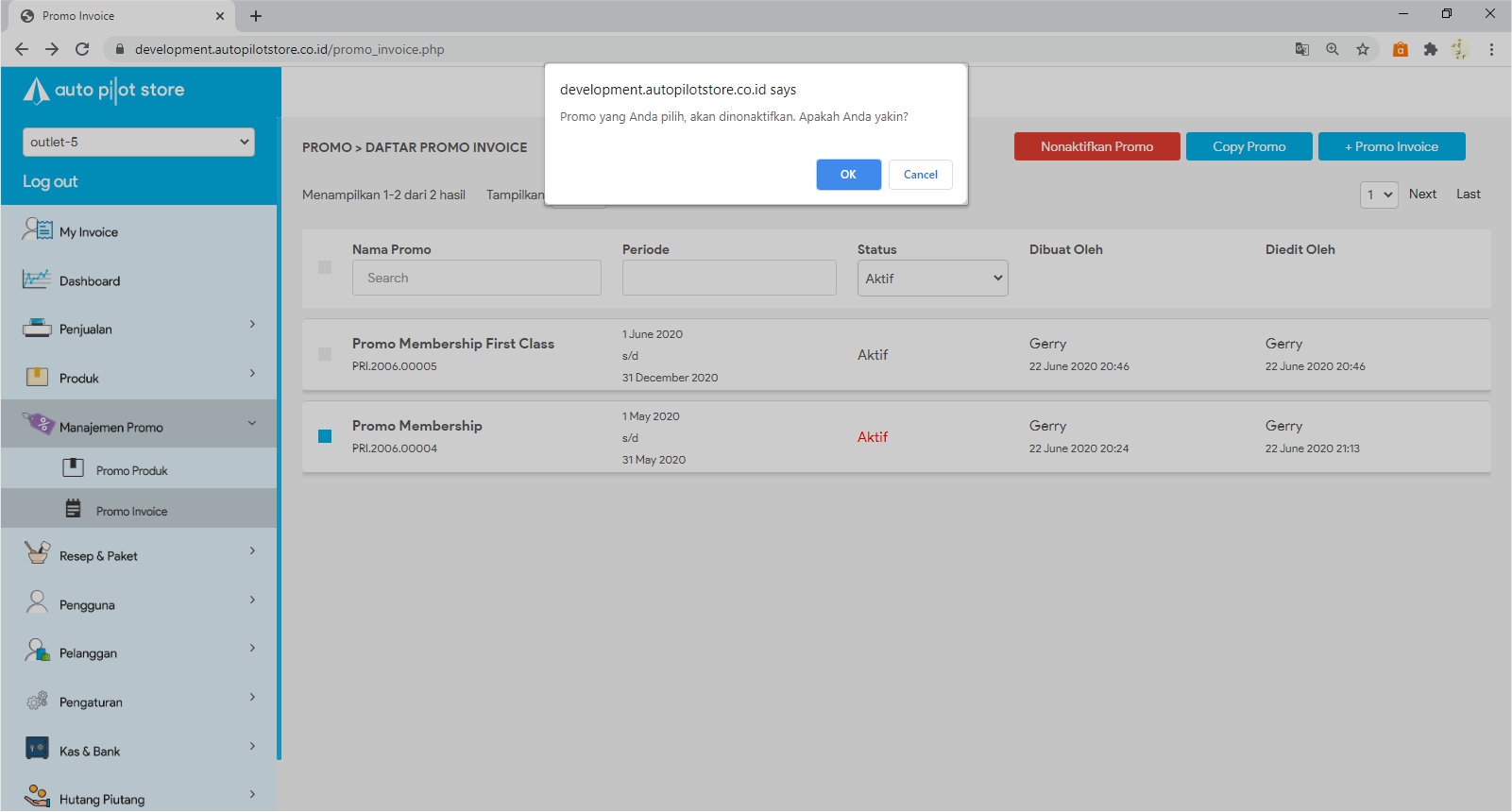Bookmark page with the star icon
The width and height of the screenshot is (1512, 812).
click(x=1362, y=49)
